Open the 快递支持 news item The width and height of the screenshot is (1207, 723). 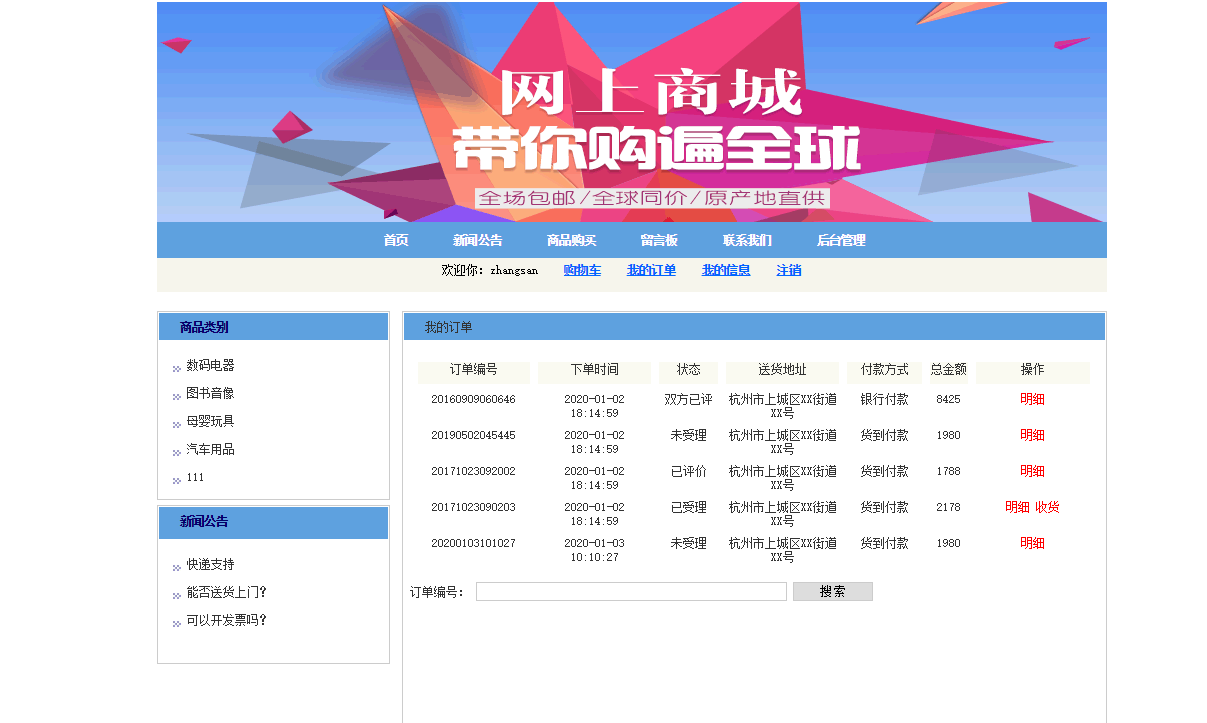[210, 564]
